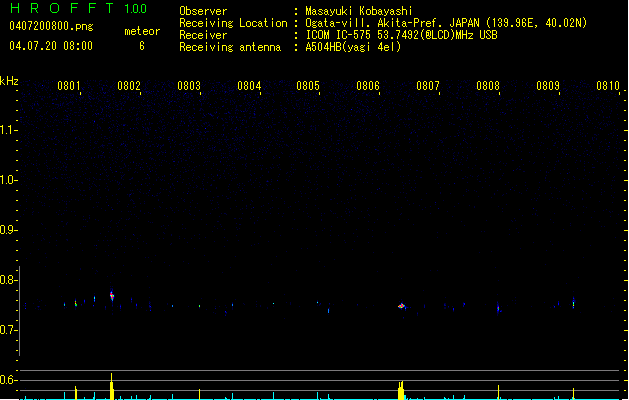This screenshot has height=400, width=629.
Task: Click the kHz axis unit label
Action: tap(9, 81)
